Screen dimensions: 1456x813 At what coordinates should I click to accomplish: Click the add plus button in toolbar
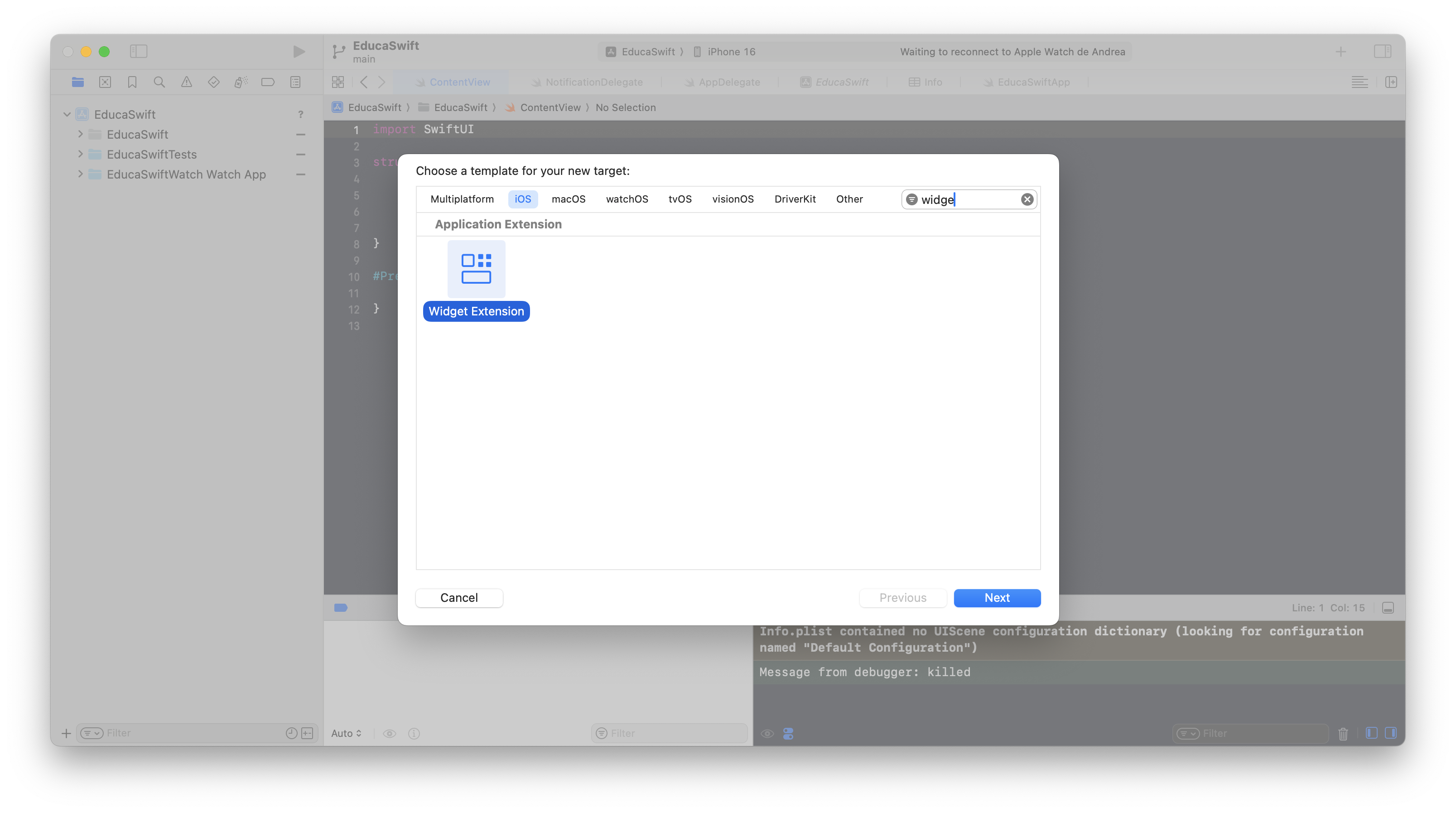(x=1340, y=52)
